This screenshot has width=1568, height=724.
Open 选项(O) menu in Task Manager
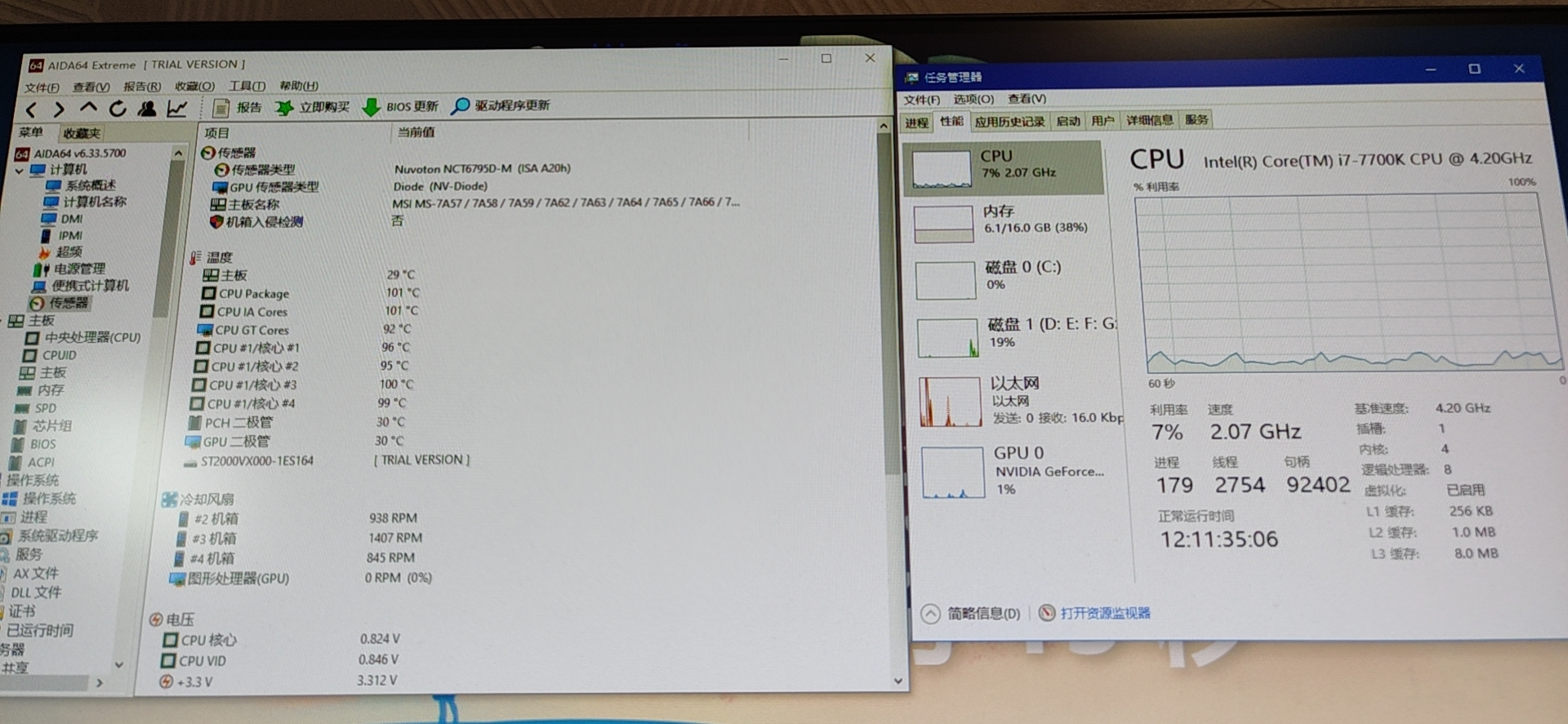tap(973, 99)
